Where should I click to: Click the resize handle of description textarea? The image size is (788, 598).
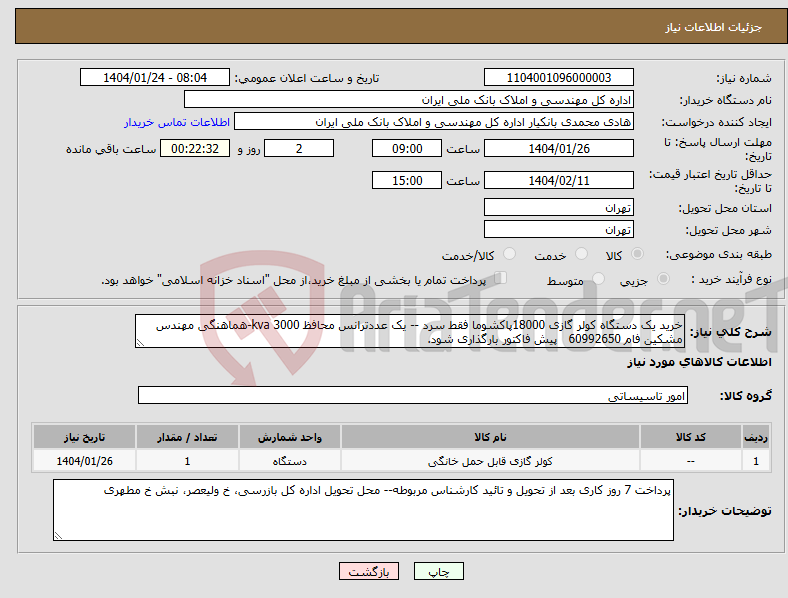(x=140, y=343)
